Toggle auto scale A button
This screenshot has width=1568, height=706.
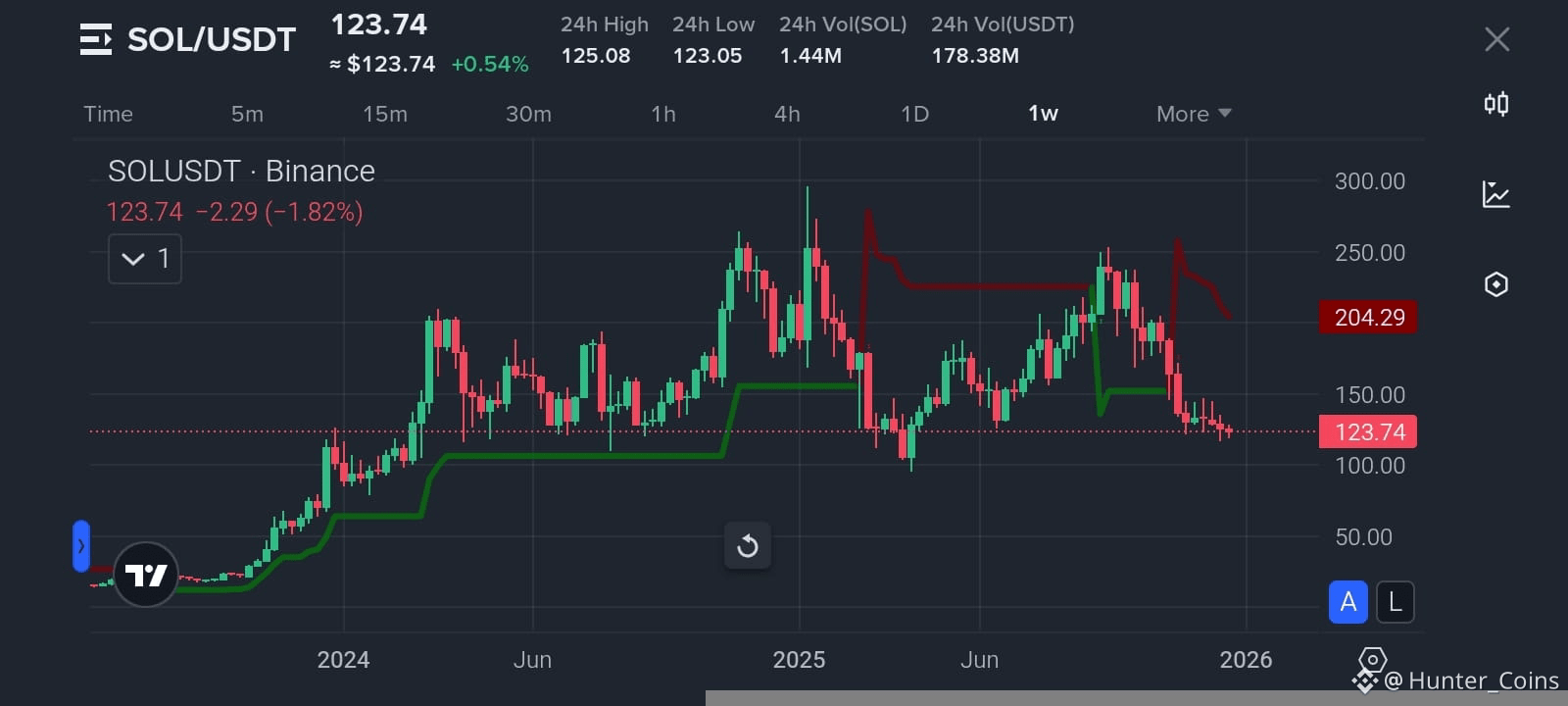pyautogui.click(x=1348, y=602)
